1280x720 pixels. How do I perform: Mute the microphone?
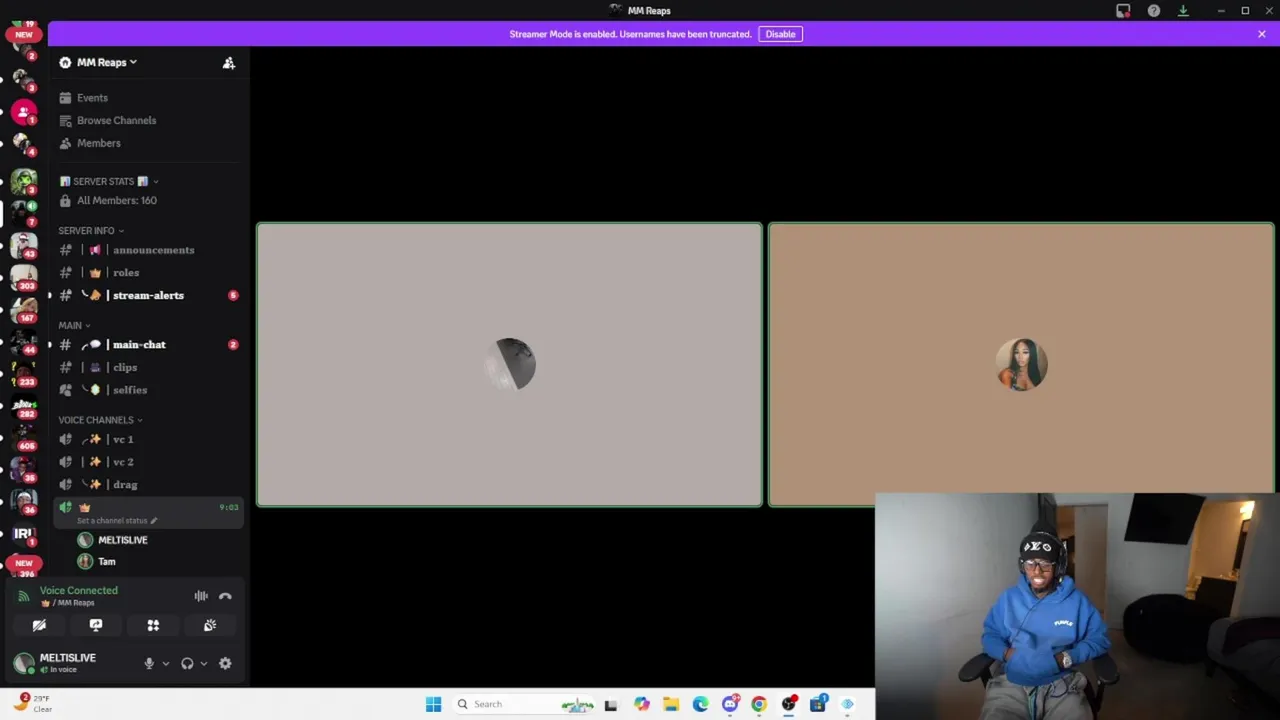(x=149, y=663)
